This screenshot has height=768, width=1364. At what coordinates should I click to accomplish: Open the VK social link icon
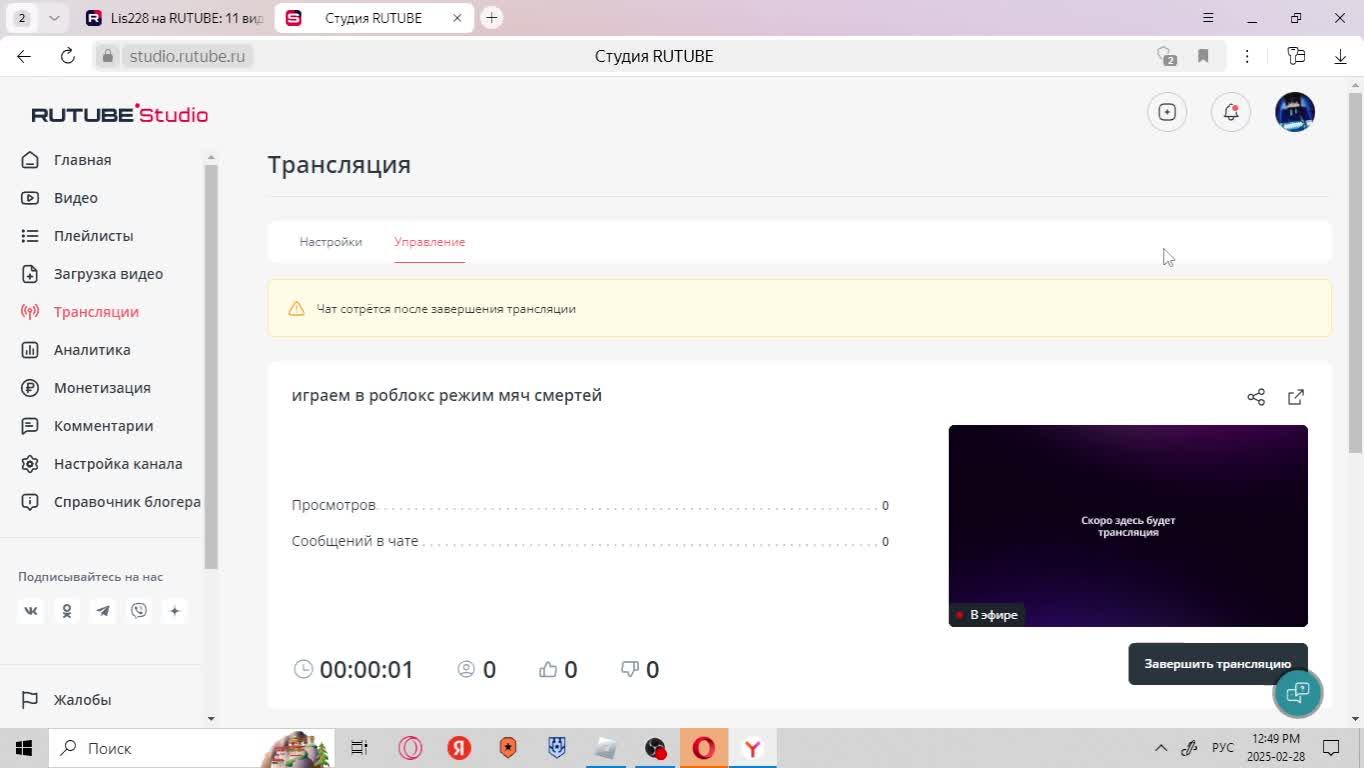point(31,611)
